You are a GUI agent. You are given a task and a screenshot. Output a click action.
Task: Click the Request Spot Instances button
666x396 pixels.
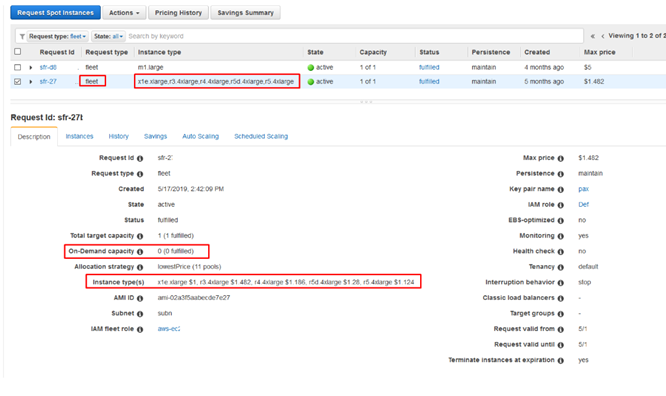click(55, 13)
